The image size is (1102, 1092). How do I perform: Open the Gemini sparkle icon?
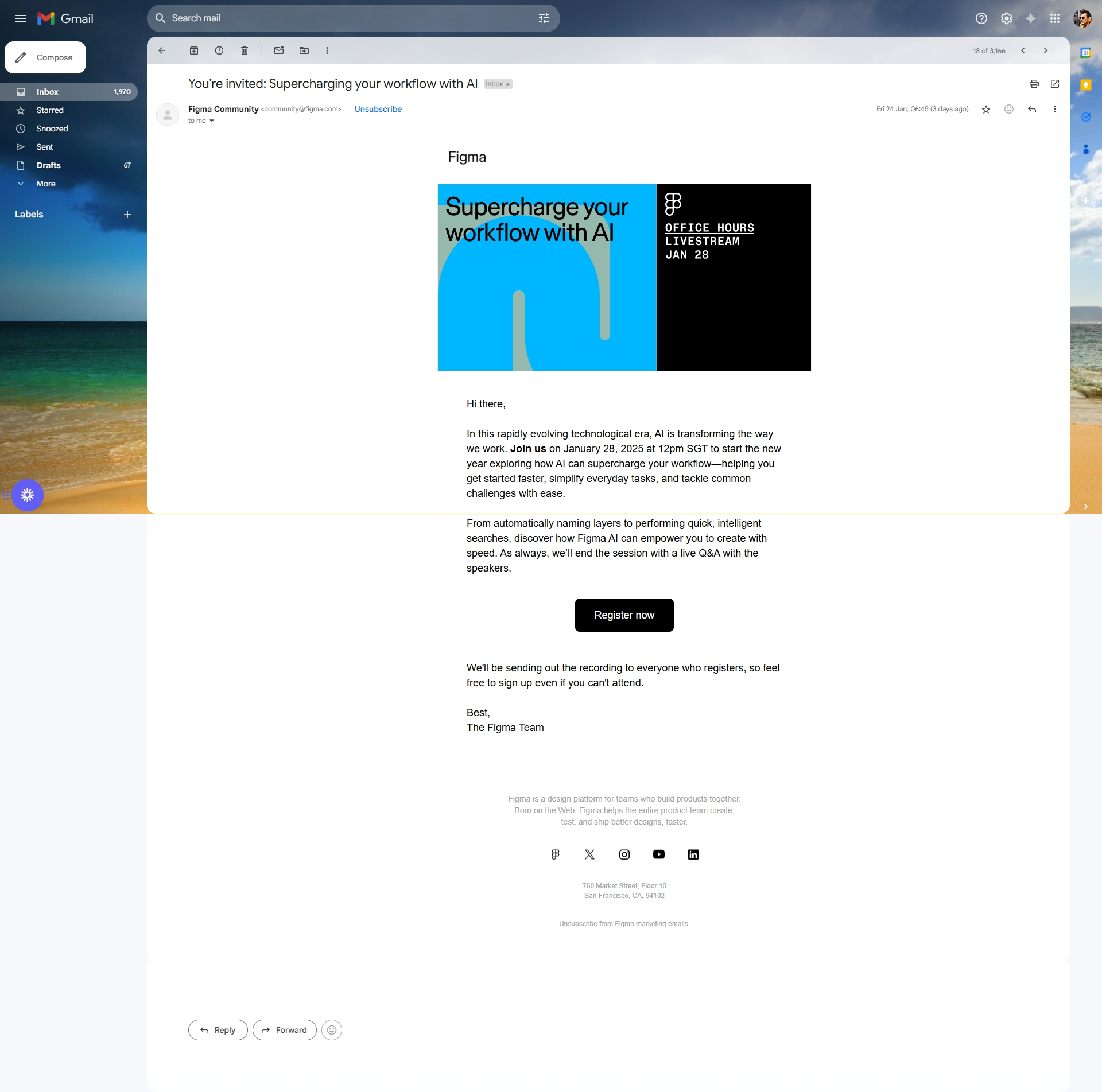pos(1031,18)
